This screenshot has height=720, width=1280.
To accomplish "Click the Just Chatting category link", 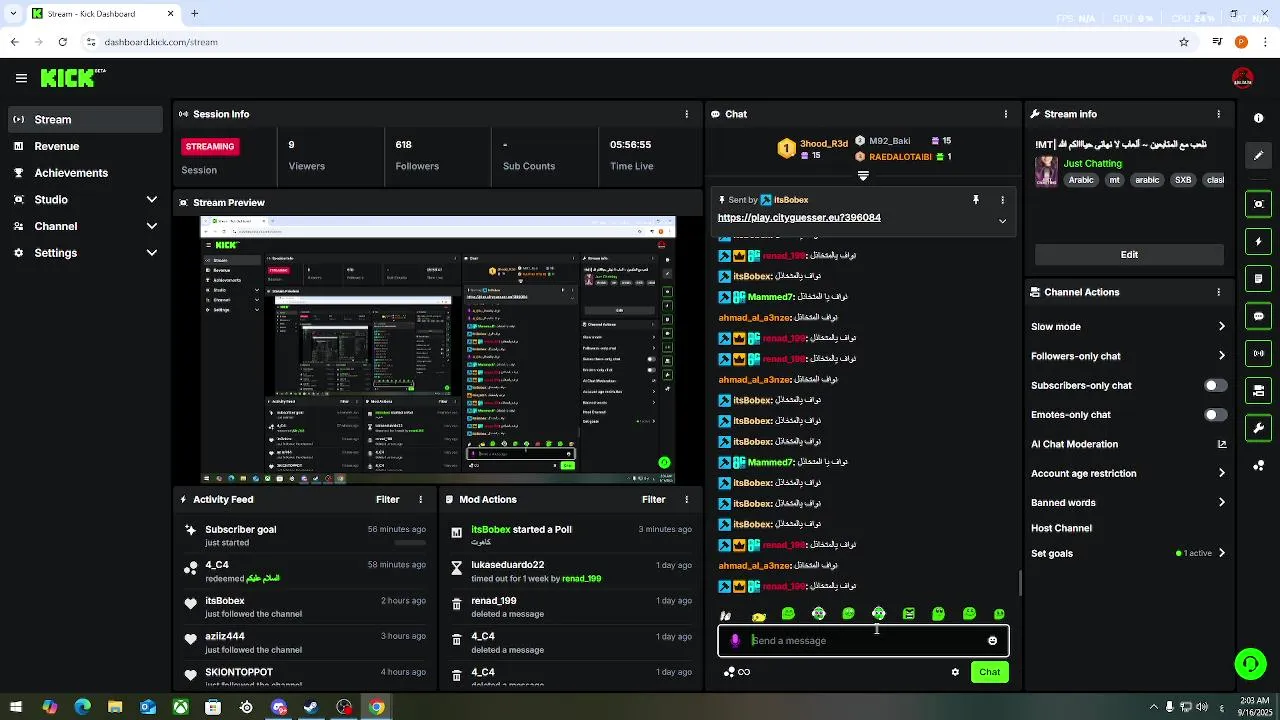I will pos(1092,163).
